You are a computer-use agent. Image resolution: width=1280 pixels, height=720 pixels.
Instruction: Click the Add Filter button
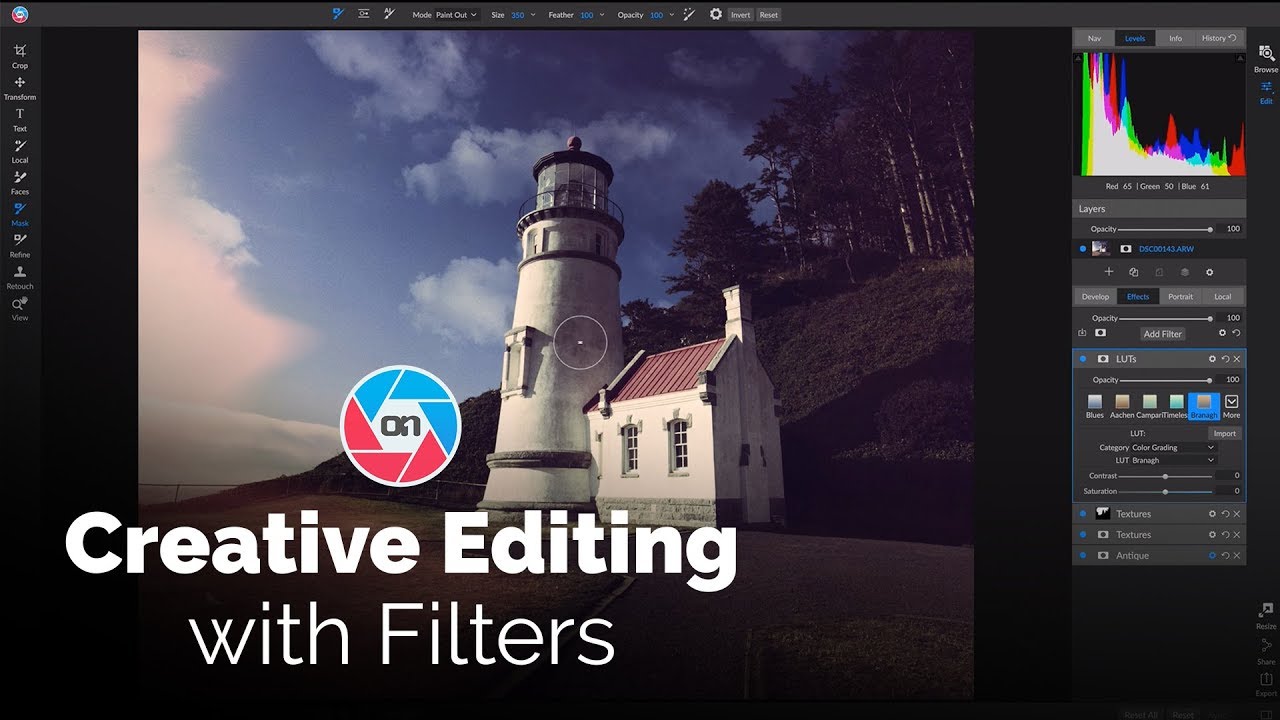1162,333
